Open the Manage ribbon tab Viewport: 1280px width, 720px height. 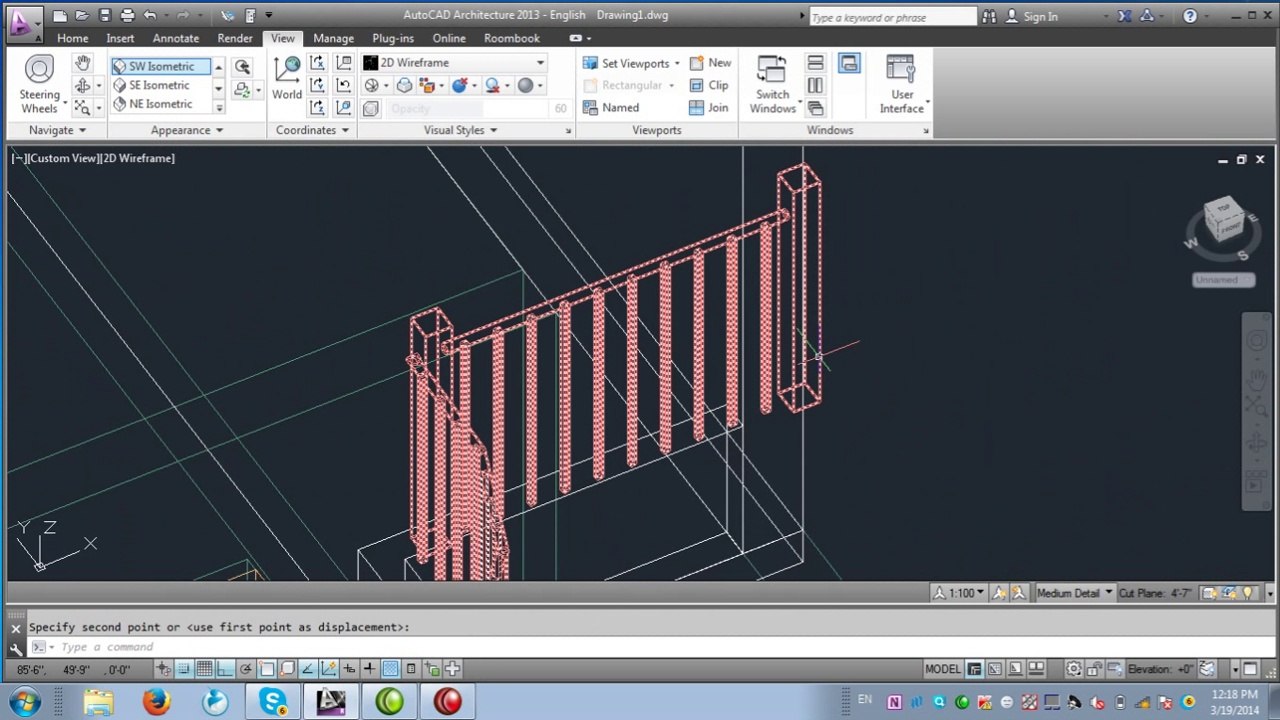click(x=333, y=38)
